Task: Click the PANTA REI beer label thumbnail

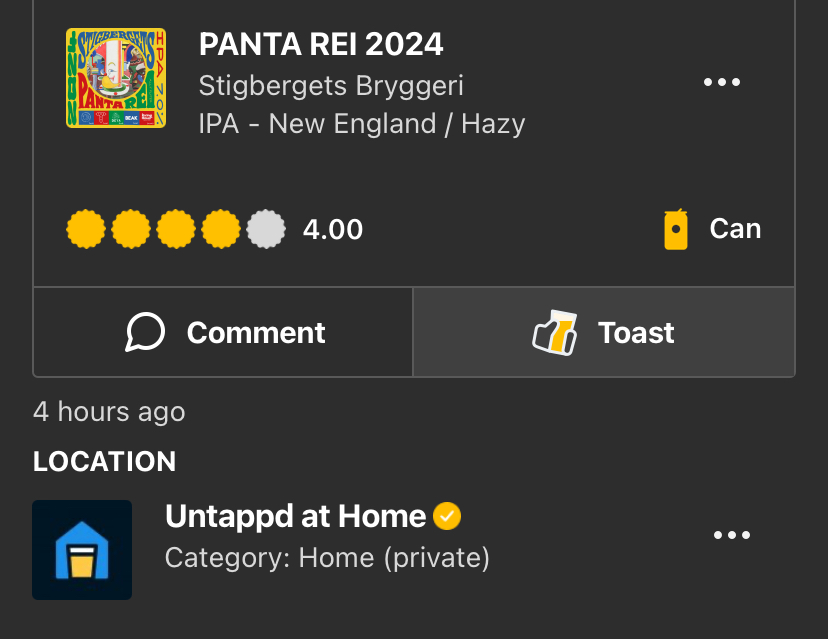Action: point(116,78)
